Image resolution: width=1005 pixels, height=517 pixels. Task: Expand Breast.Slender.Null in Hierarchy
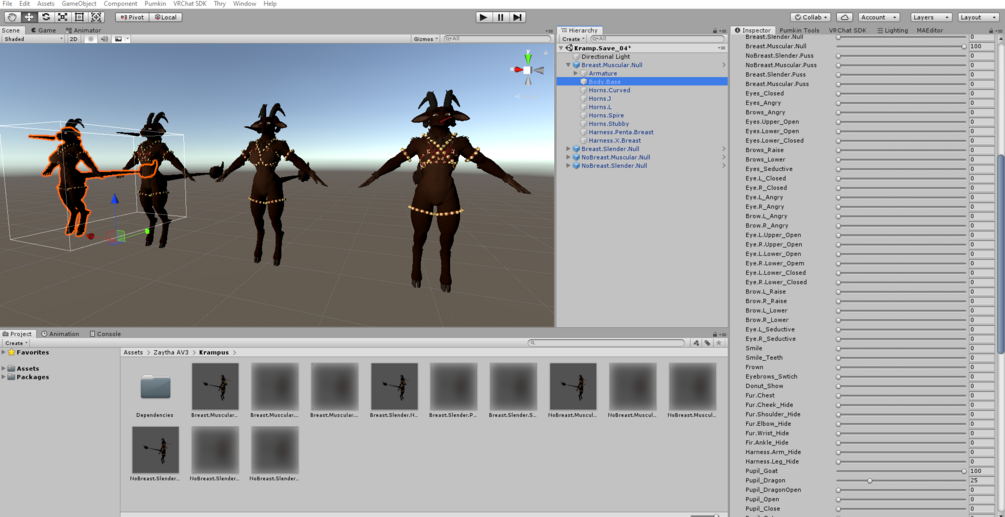coord(569,149)
